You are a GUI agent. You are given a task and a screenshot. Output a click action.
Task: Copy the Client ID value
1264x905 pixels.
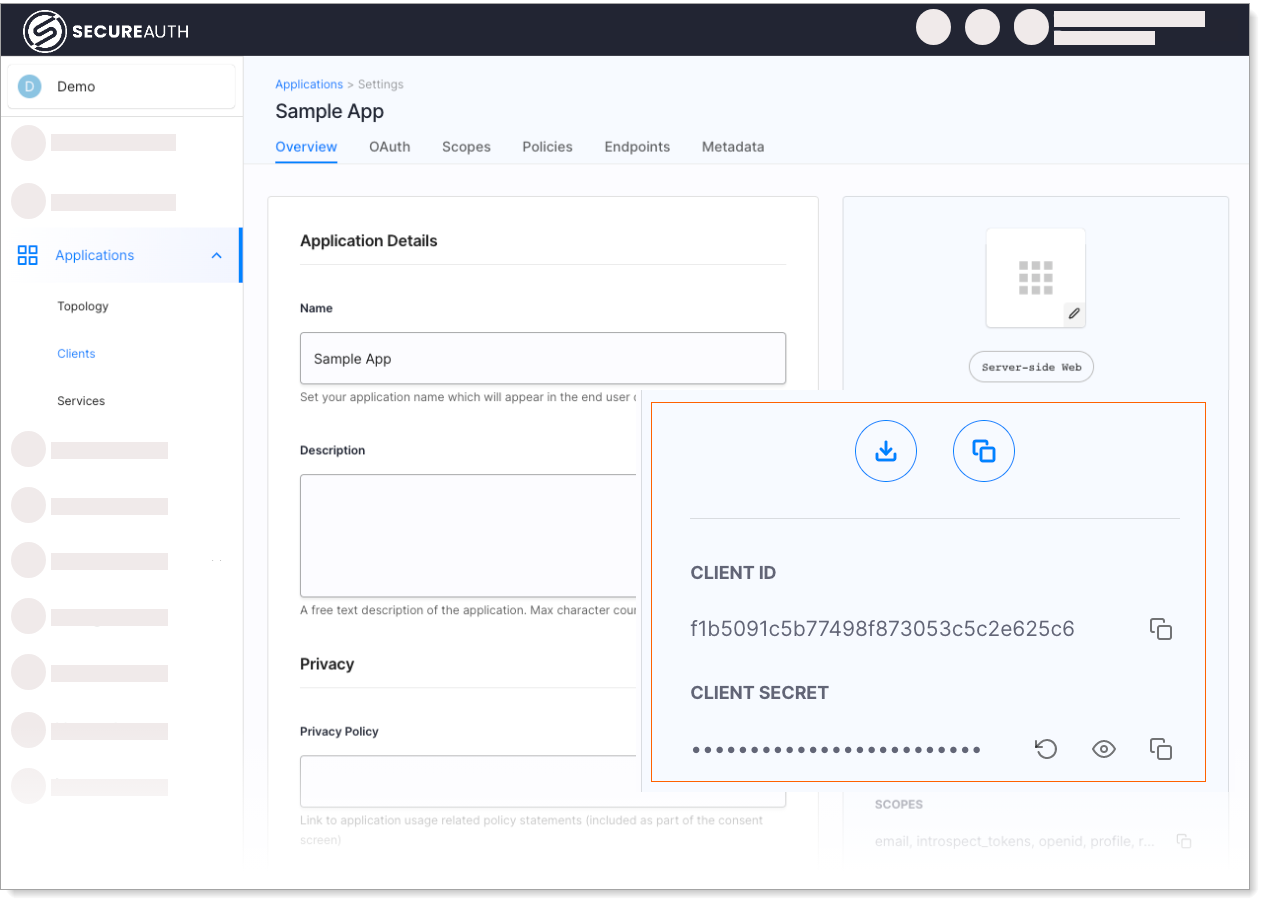tap(1161, 629)
